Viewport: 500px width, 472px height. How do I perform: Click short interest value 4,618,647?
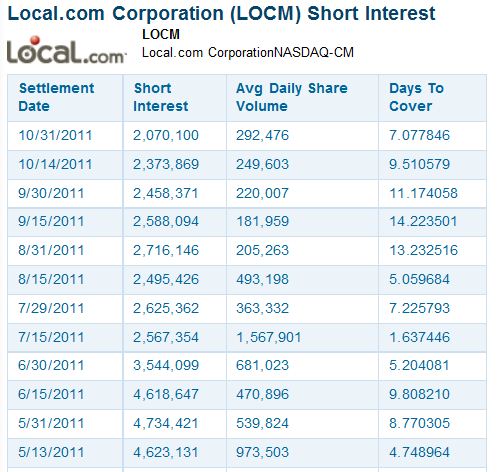[166, 395]
